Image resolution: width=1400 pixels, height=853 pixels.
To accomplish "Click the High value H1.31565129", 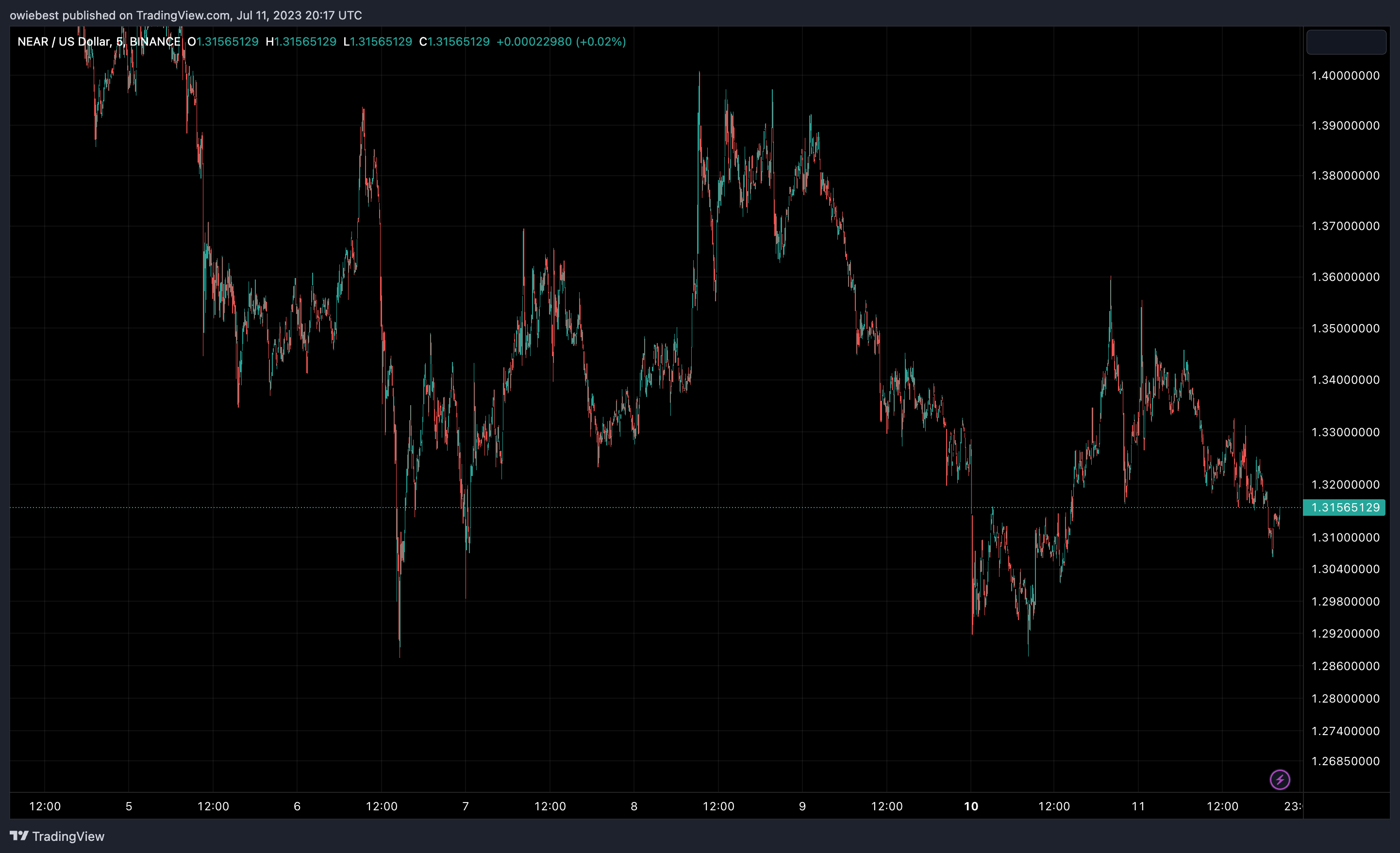I will [301, 41].
